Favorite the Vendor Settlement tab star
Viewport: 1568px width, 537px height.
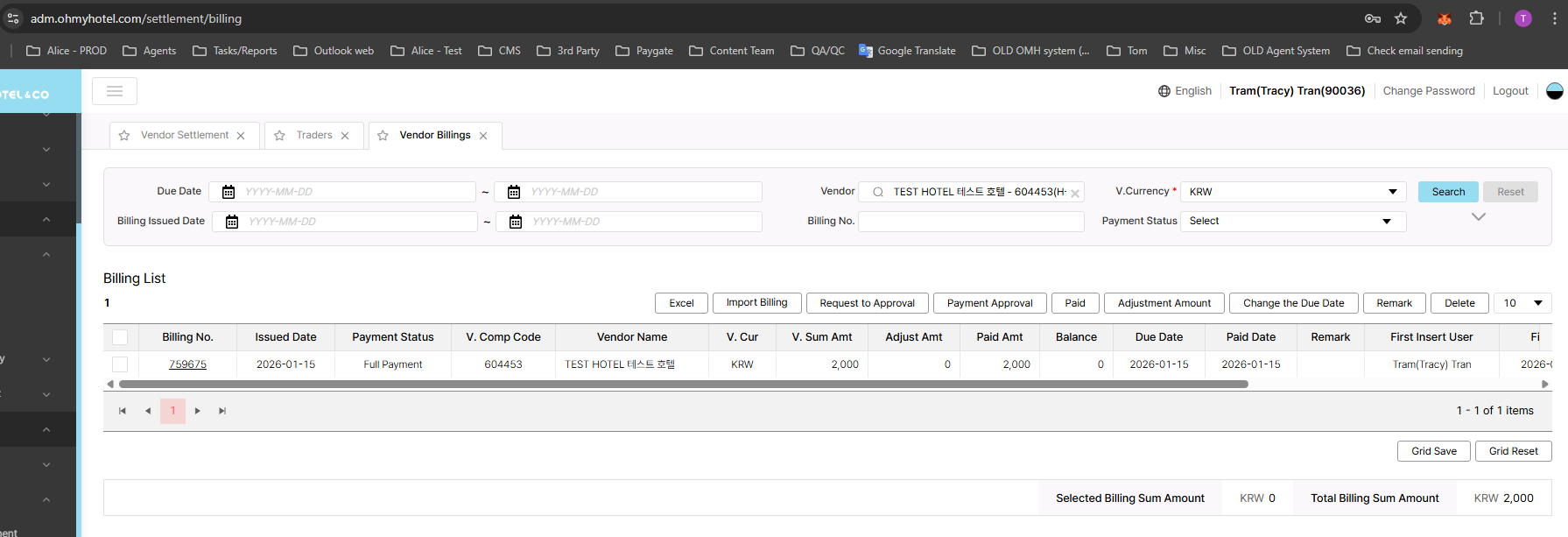click(x=124, y=136)
